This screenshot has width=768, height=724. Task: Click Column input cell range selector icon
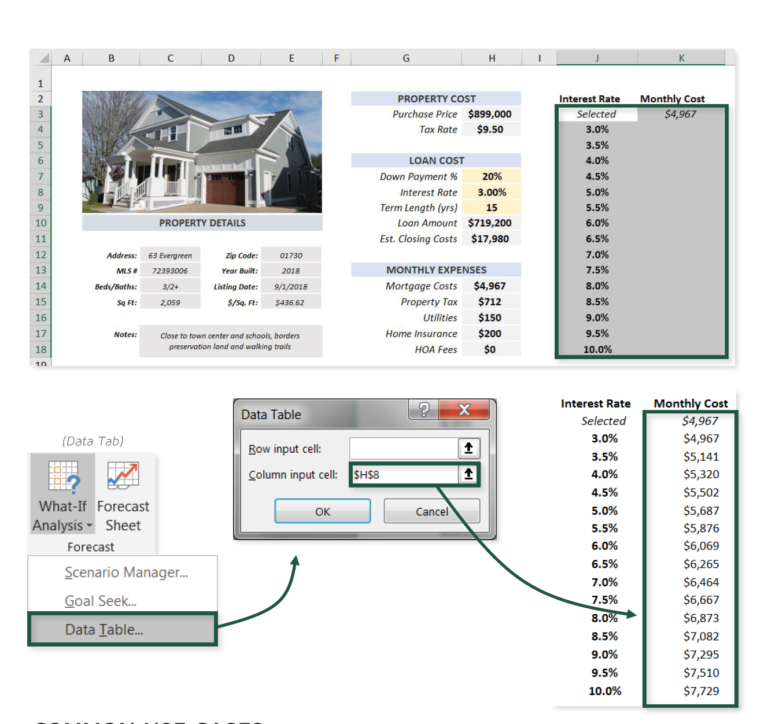click(467, 474)
